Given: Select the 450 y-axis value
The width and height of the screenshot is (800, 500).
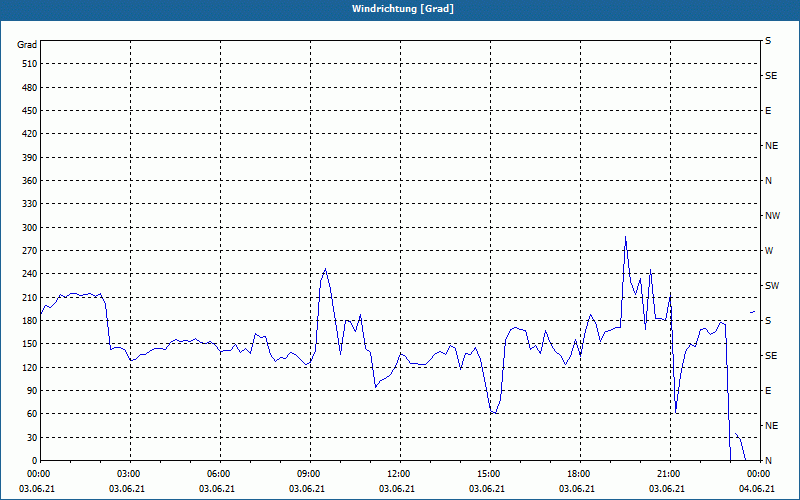Looking at the screenshot, I should pos(30,111).
